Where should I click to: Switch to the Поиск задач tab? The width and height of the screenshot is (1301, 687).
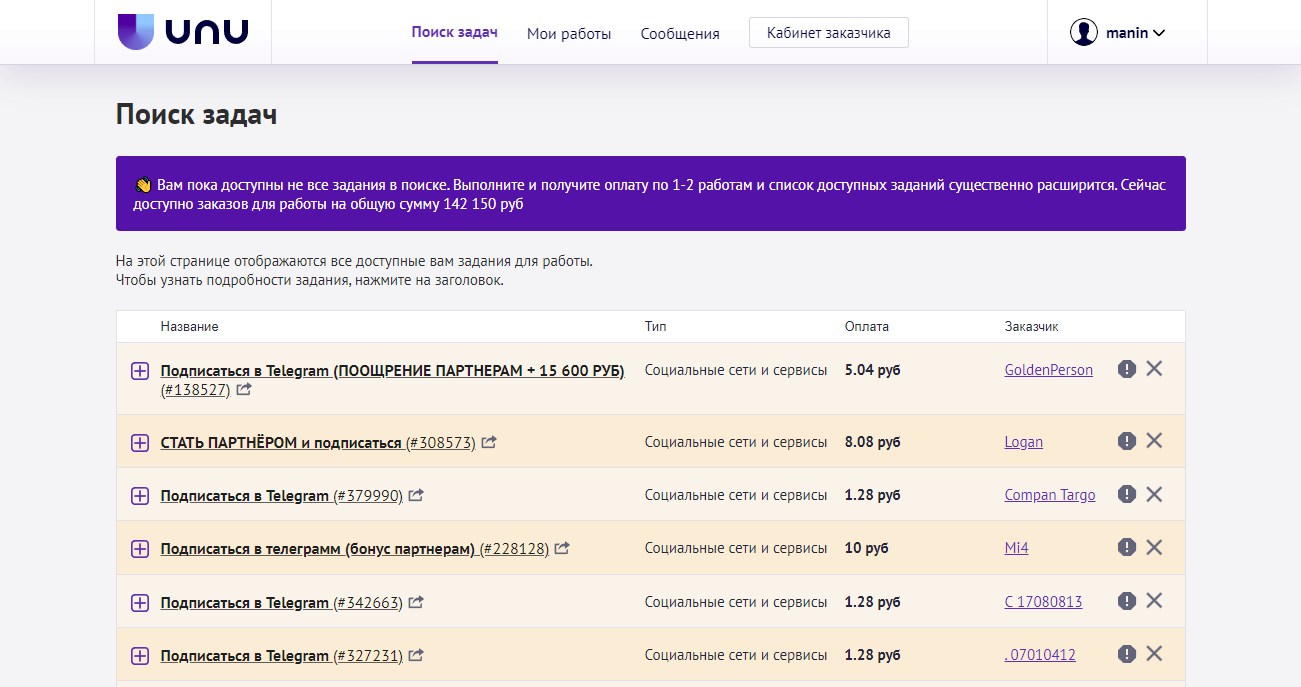(x=454, y=32)
